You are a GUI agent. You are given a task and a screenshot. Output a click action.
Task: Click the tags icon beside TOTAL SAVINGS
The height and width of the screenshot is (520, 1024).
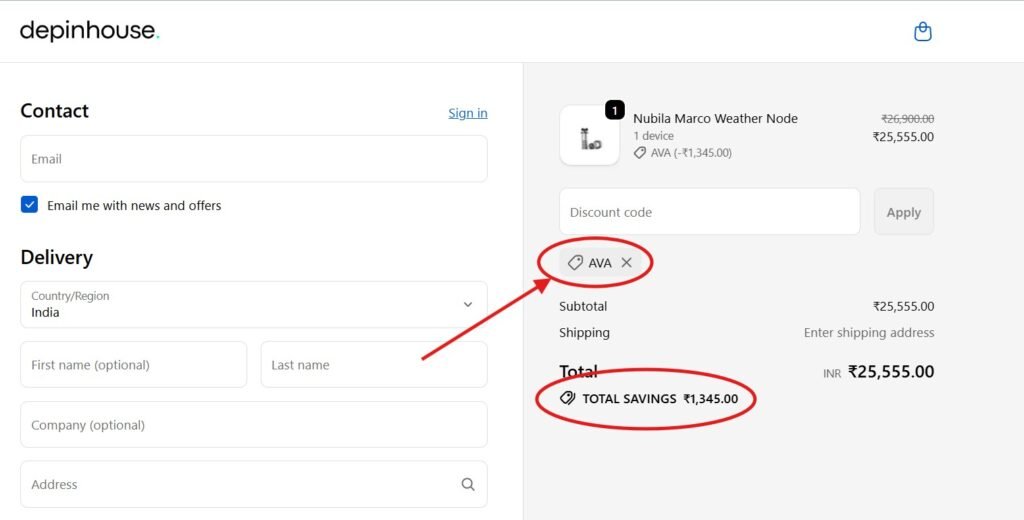pos(568,398)
